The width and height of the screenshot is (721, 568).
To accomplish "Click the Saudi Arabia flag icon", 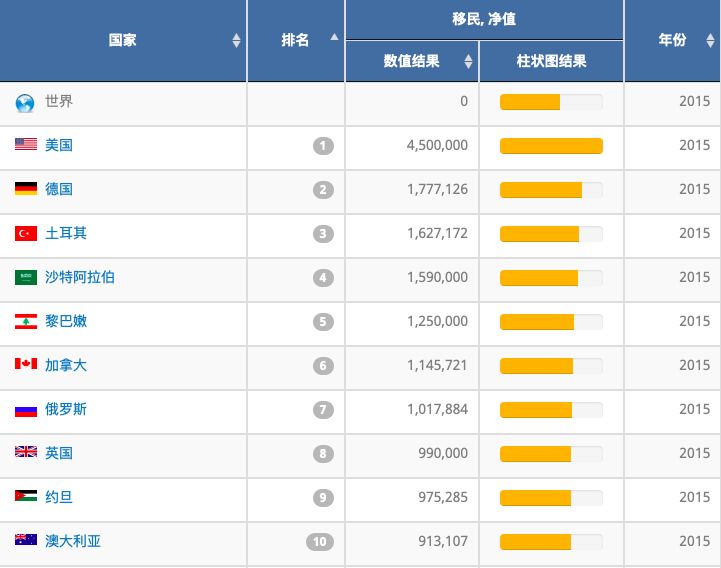I will click(26, 277).
